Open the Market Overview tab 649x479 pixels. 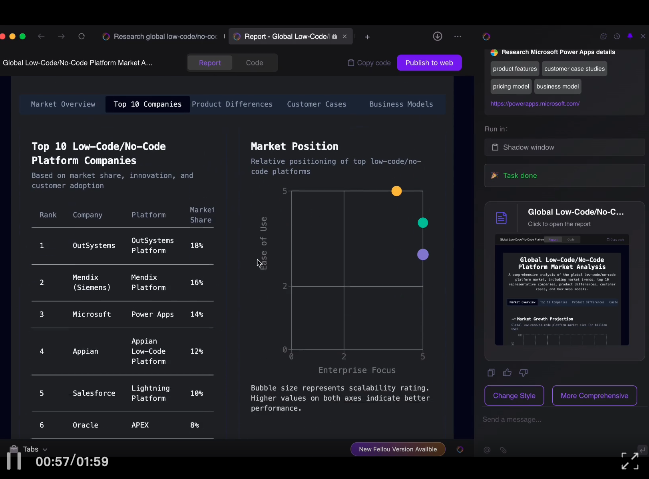point(63,104)
